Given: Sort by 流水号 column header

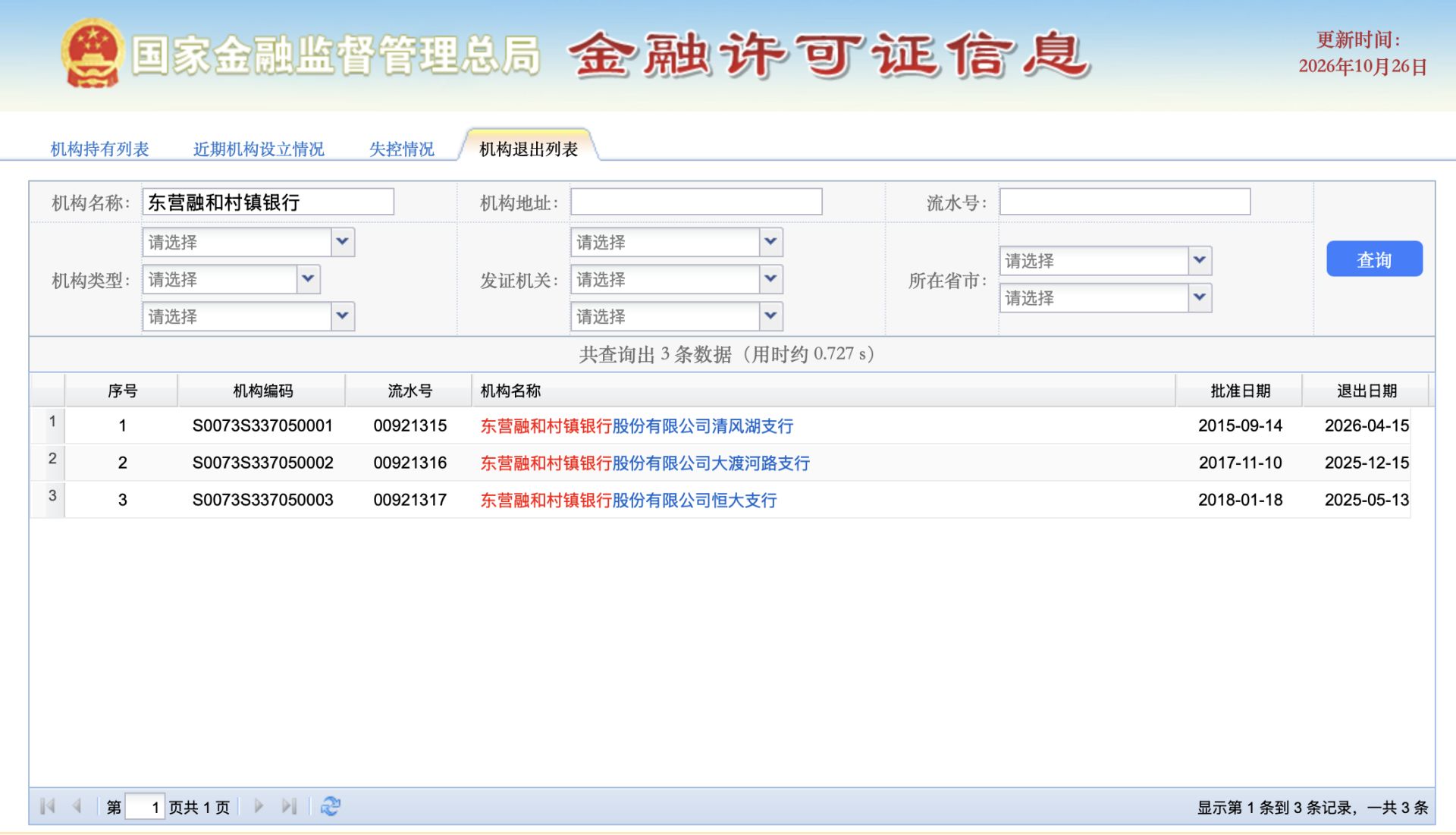Looking at the screenshot, I should (x=409, y=391).
